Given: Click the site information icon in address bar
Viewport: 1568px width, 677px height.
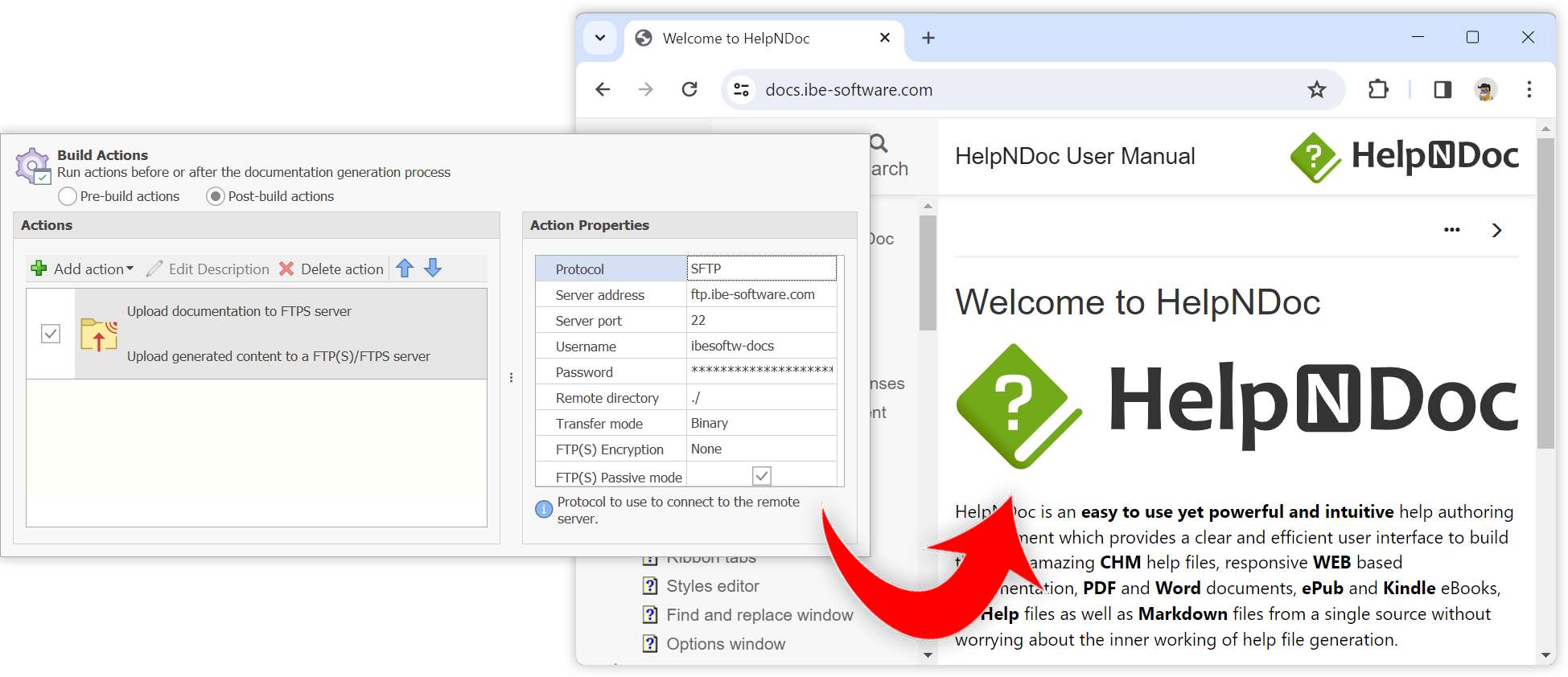Looking at the screenshot, I should click(x=741, y=89).
